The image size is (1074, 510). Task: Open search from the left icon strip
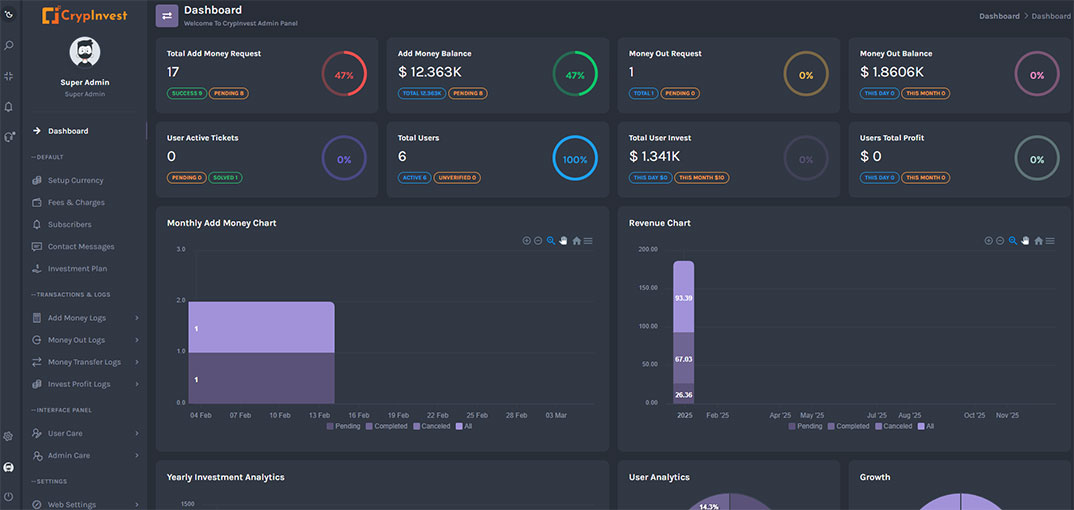9,45
